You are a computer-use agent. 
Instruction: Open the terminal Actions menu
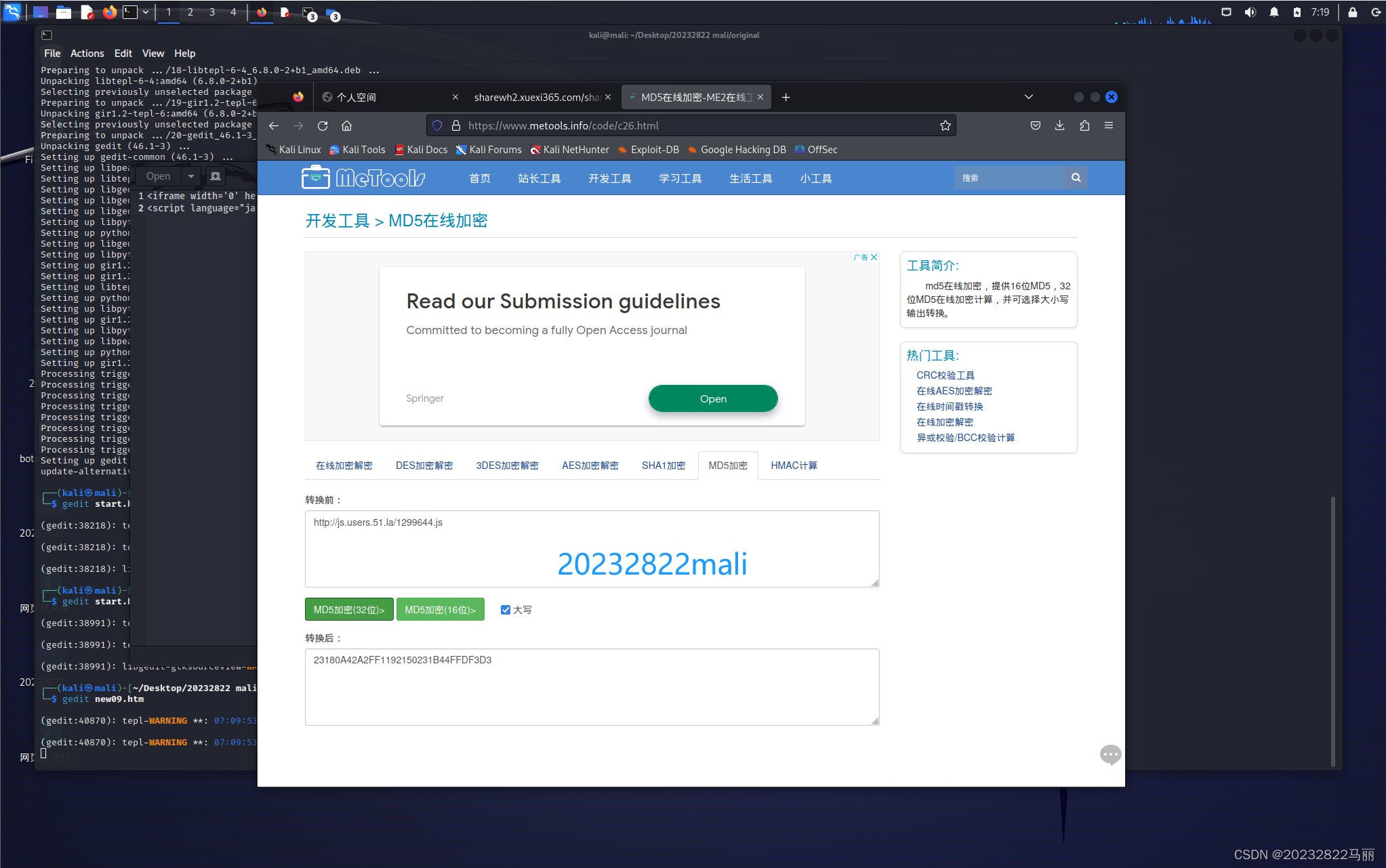coord(87,54)
